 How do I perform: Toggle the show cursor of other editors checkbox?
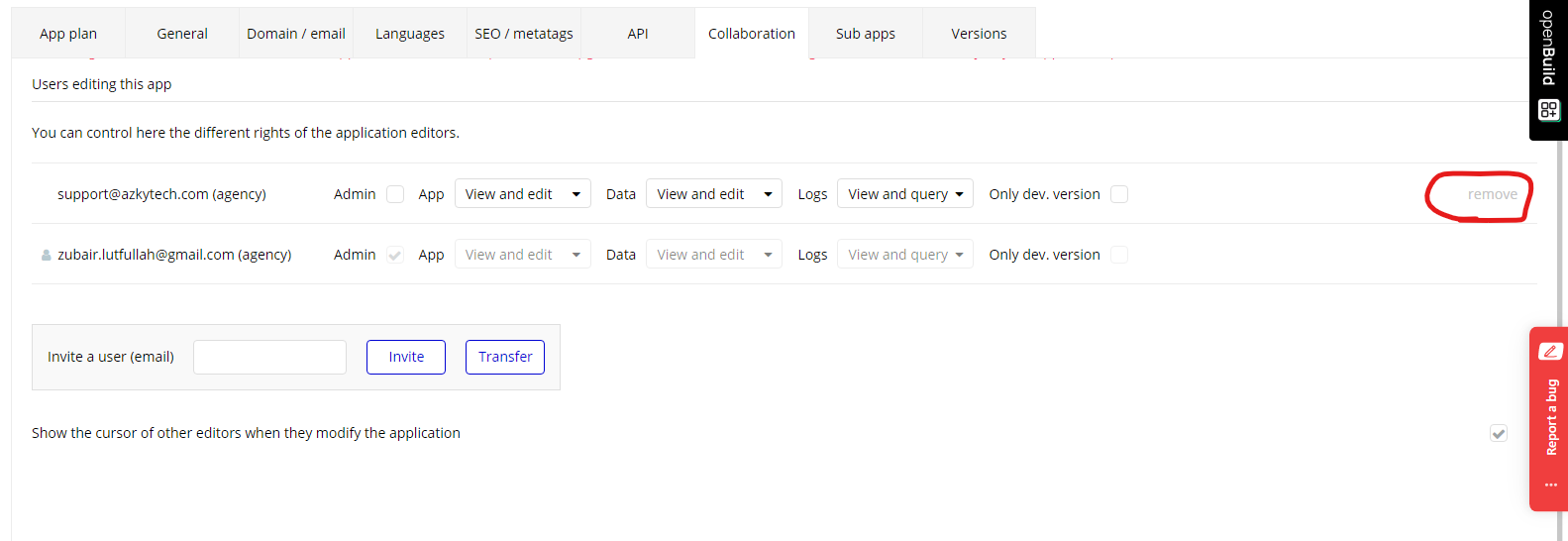[x=1499, y=433]
